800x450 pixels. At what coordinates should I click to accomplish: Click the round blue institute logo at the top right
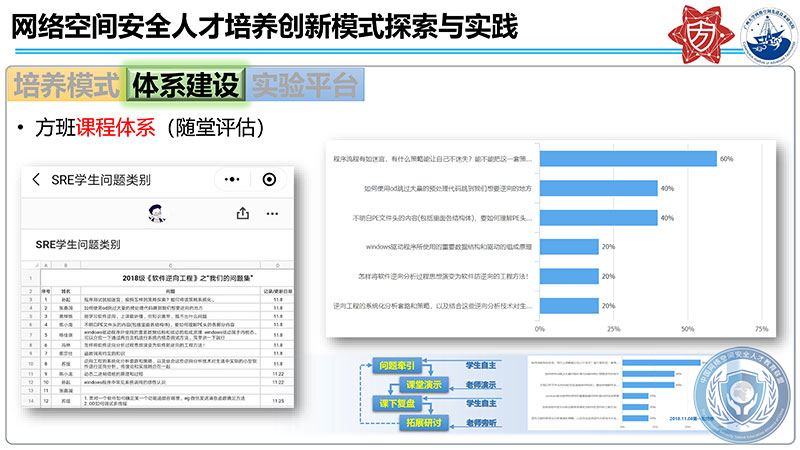tap(769, 36)
